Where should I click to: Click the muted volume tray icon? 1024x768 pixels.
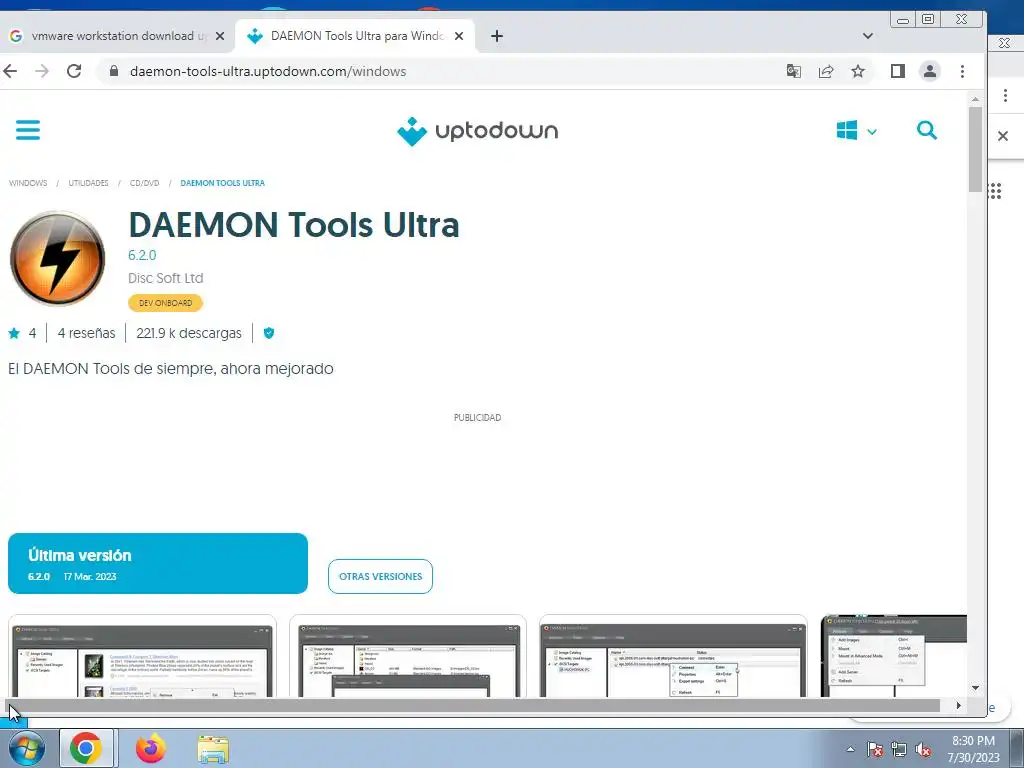(923, 749)
